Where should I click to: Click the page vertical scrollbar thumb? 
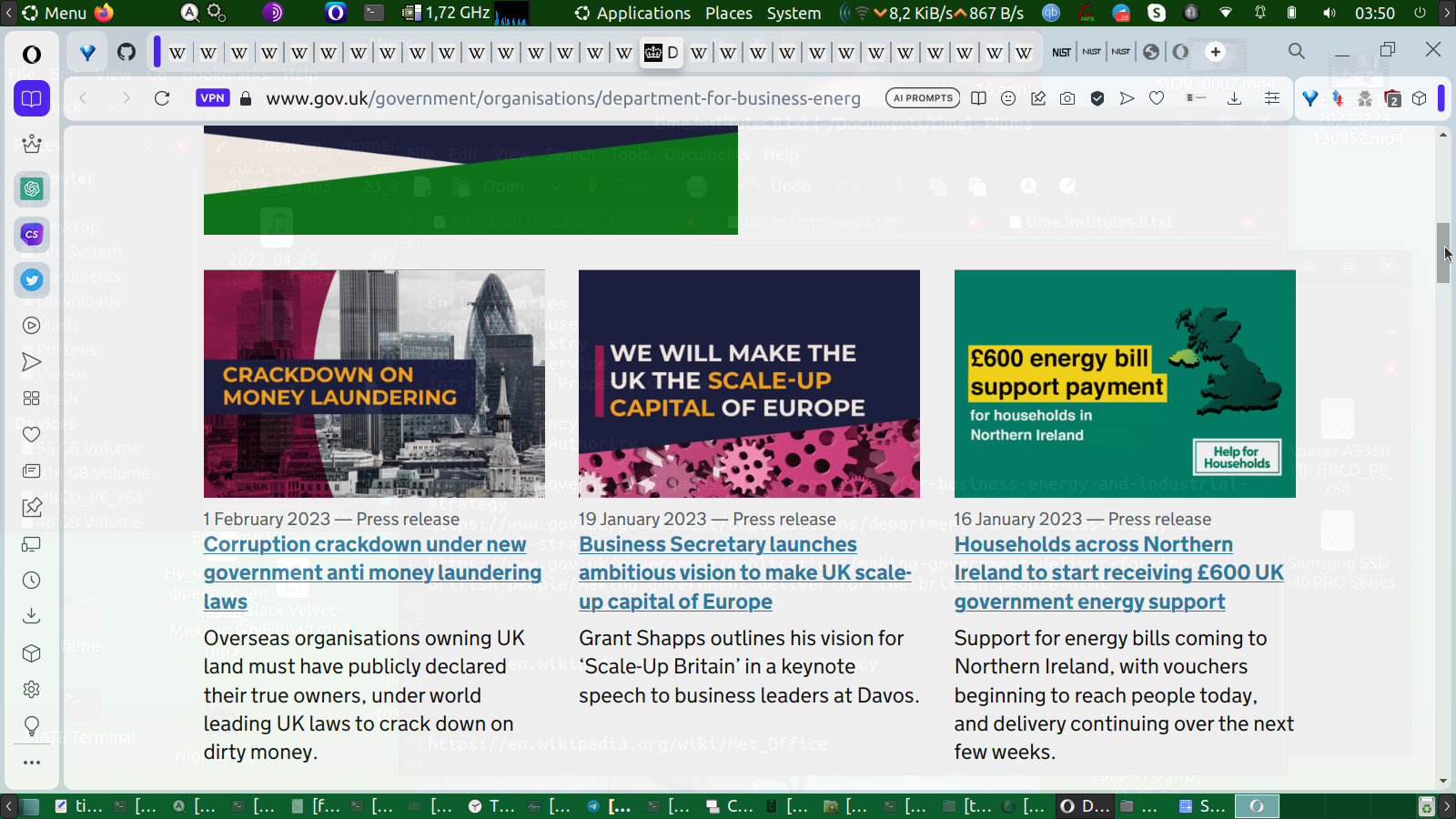(1443, 252)
